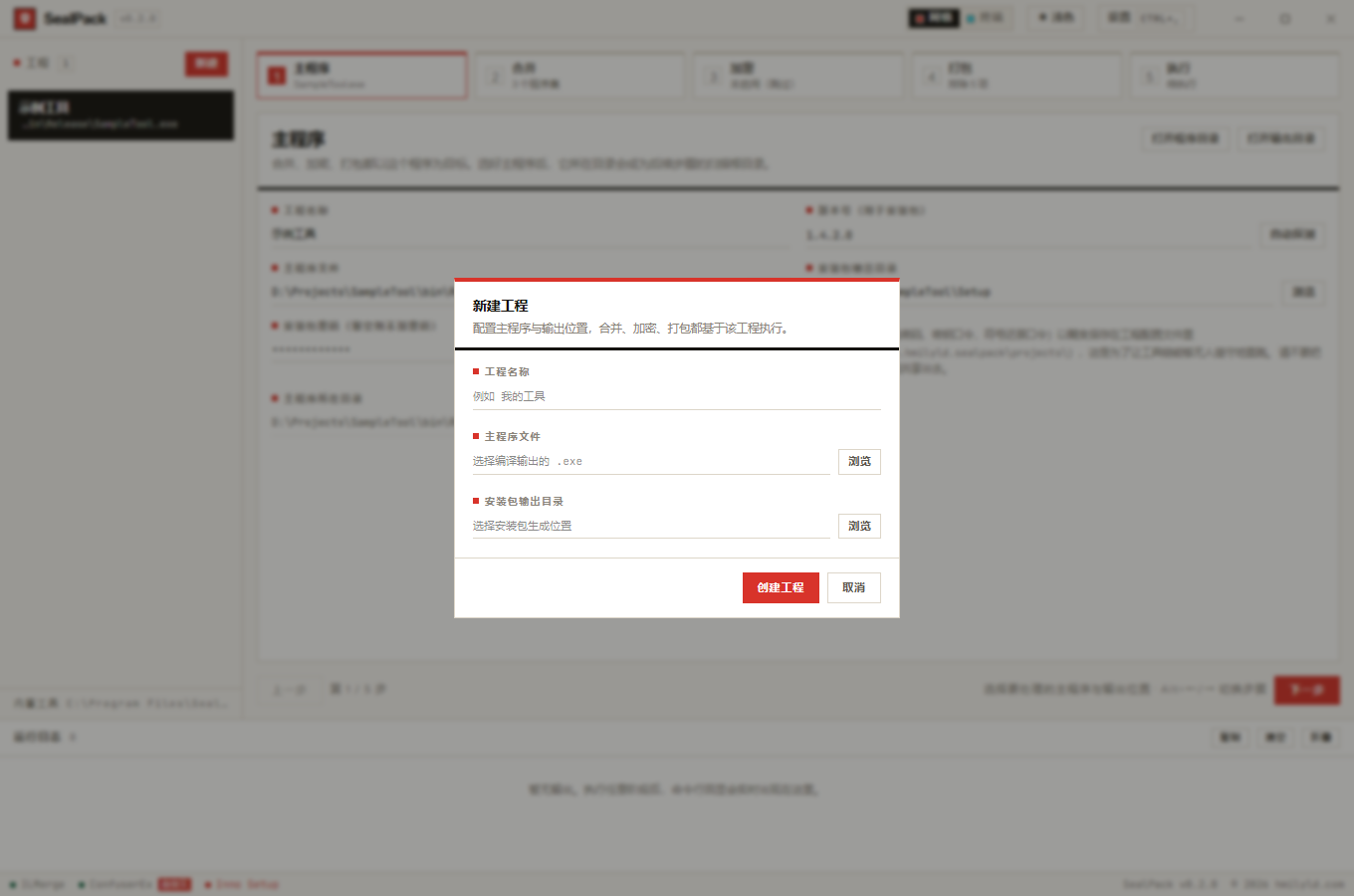This screenshot has width=1354, height=896.
Task: Minimize the SealPack window
Action: tap(1240, 18)
